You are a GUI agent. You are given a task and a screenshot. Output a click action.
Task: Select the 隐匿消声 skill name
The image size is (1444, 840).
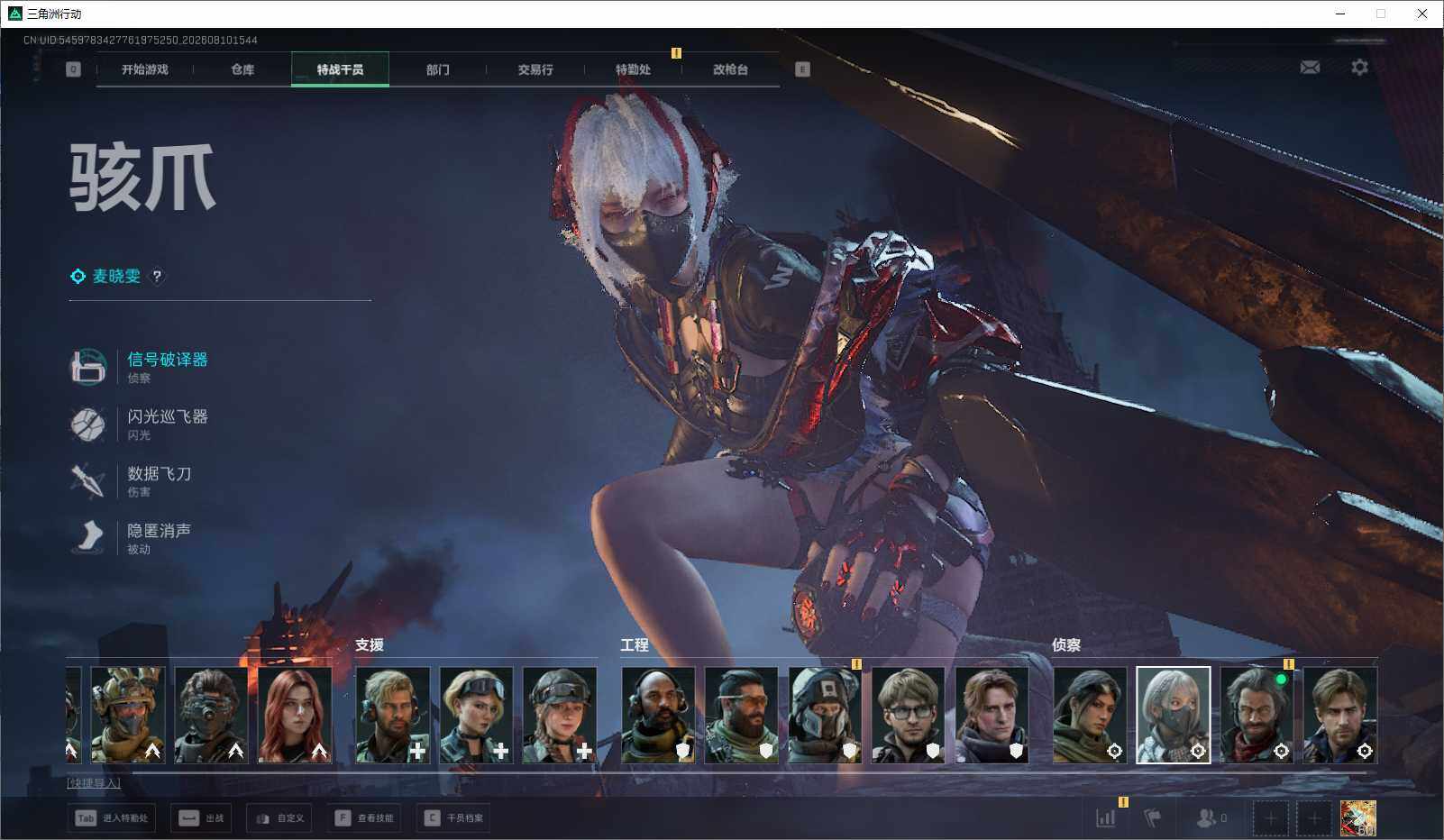(x=160, y=531)
